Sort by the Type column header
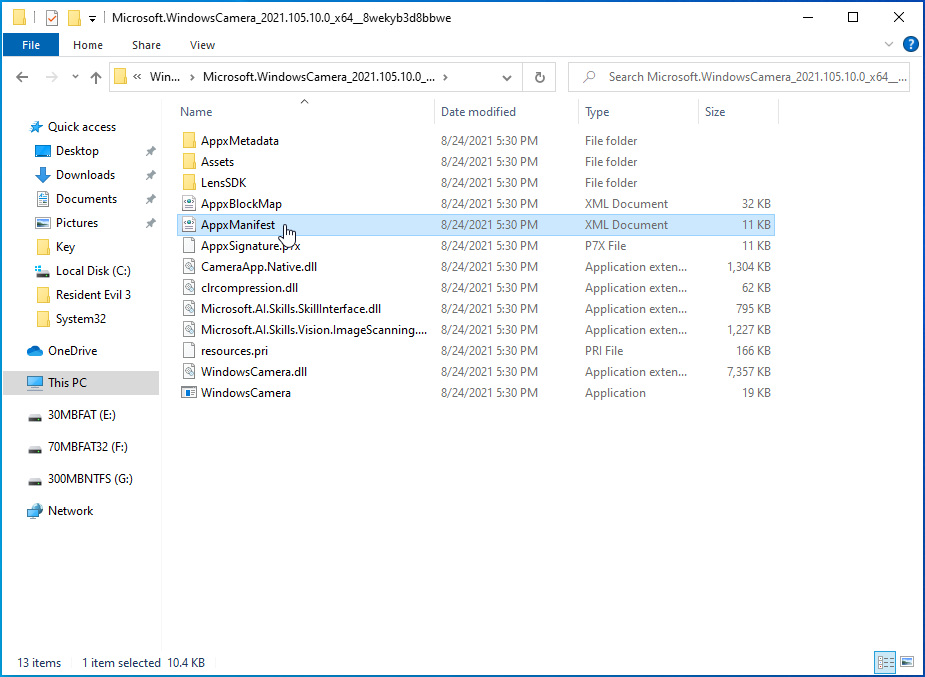This screenshot has width=925, height=677. coord(597,111)
